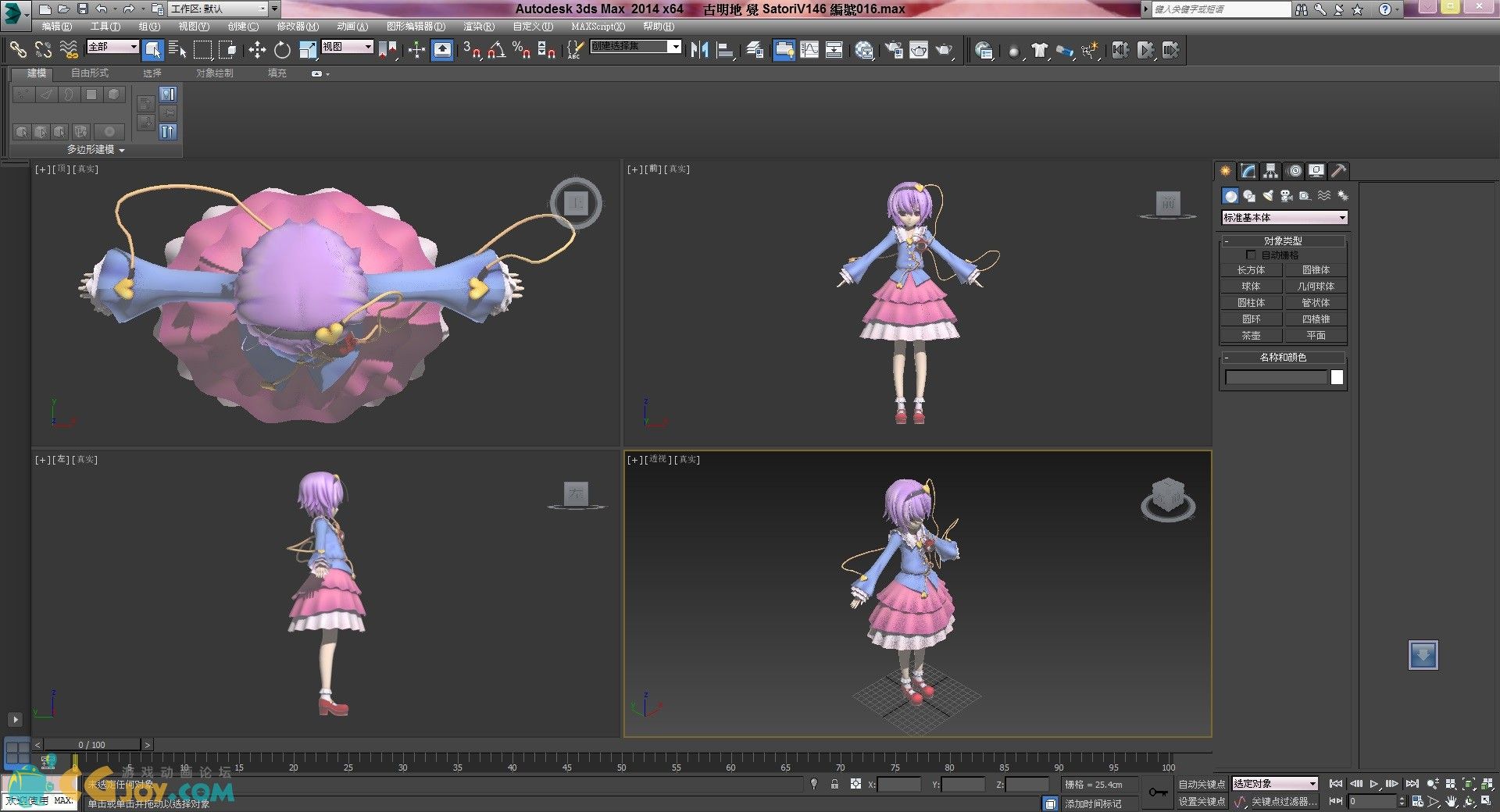
Task: Click the time slider 0 / 100
Action: pos(91,745)
